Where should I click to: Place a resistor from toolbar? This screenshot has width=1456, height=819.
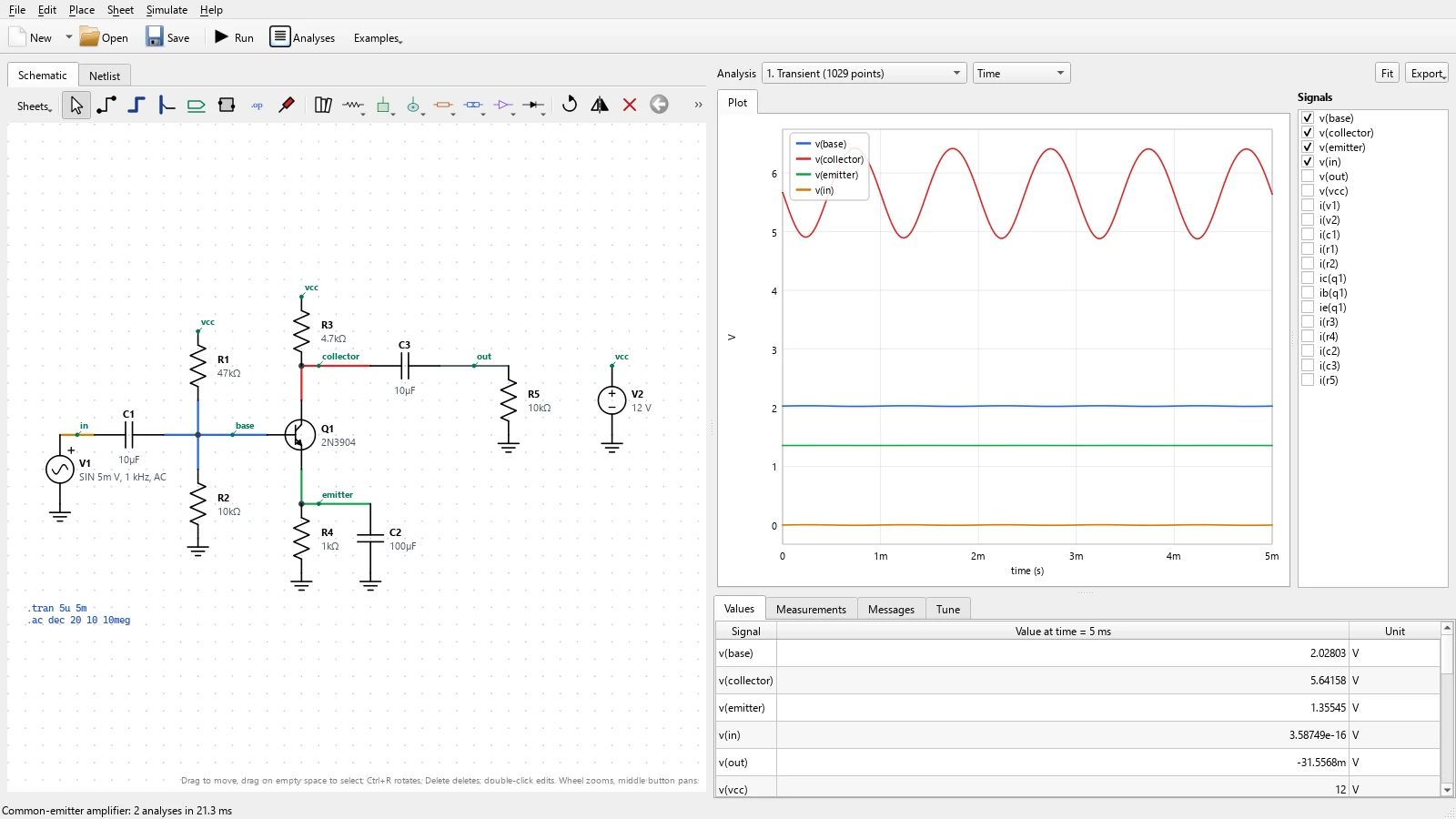[353, 106]
